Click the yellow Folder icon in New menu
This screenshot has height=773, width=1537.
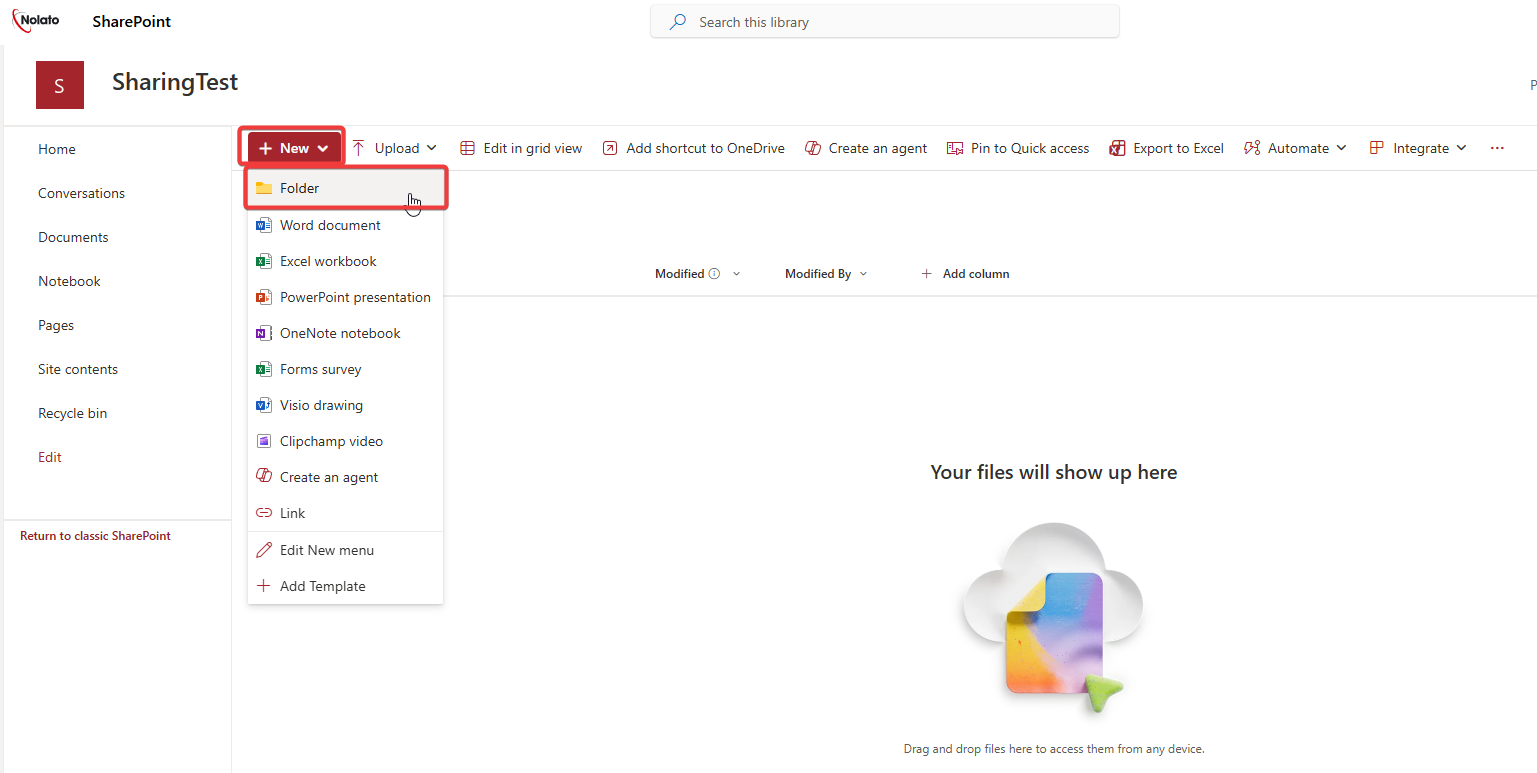point(264,188)
